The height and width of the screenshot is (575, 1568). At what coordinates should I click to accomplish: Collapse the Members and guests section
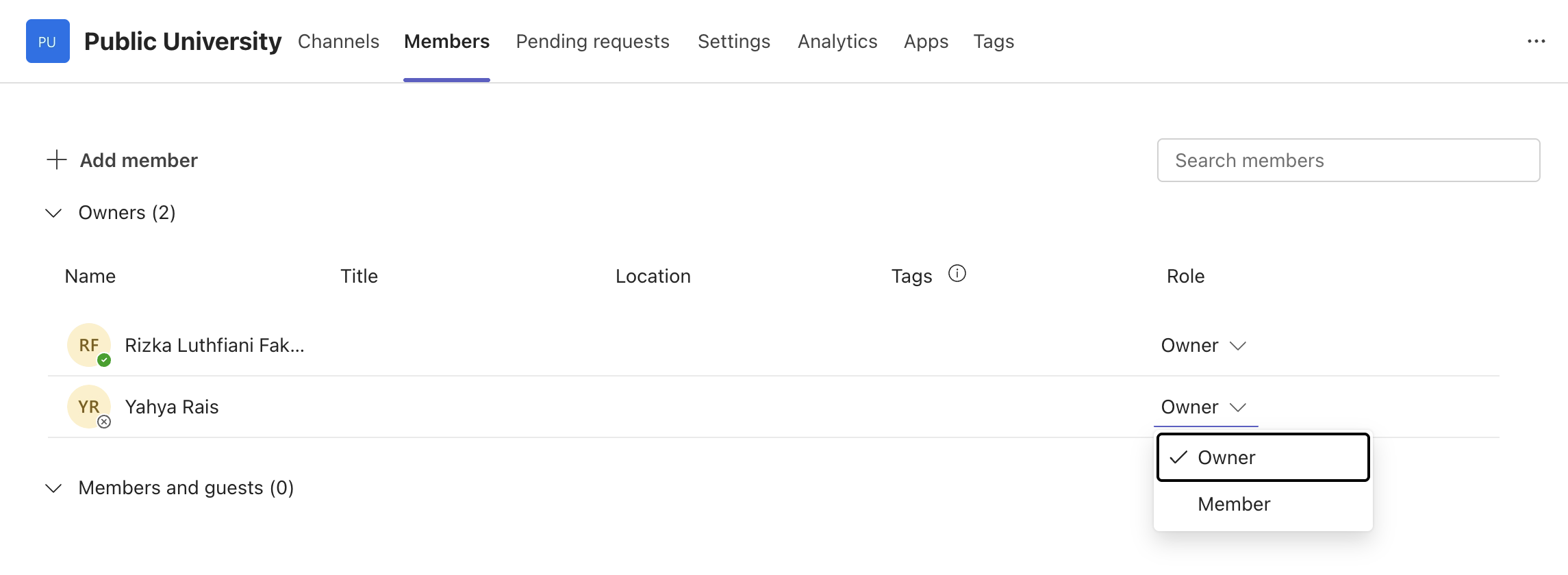coord(53,488)
